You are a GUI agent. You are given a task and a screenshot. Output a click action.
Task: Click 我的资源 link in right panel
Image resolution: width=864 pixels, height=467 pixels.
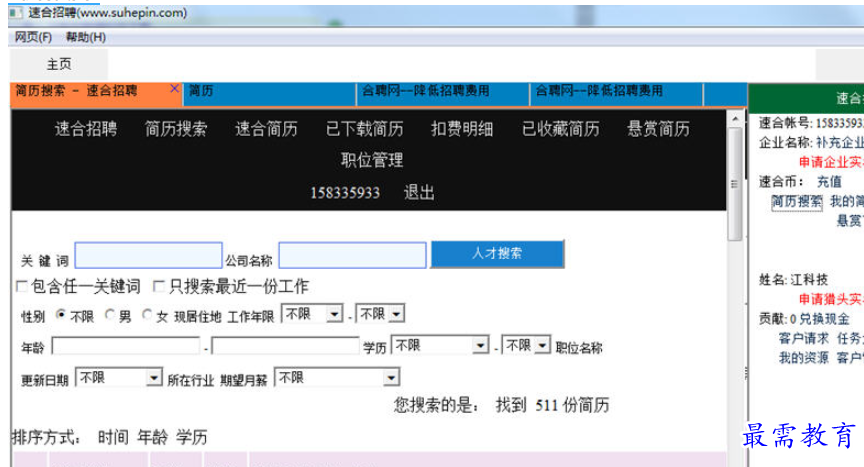[x=803, y=358]
